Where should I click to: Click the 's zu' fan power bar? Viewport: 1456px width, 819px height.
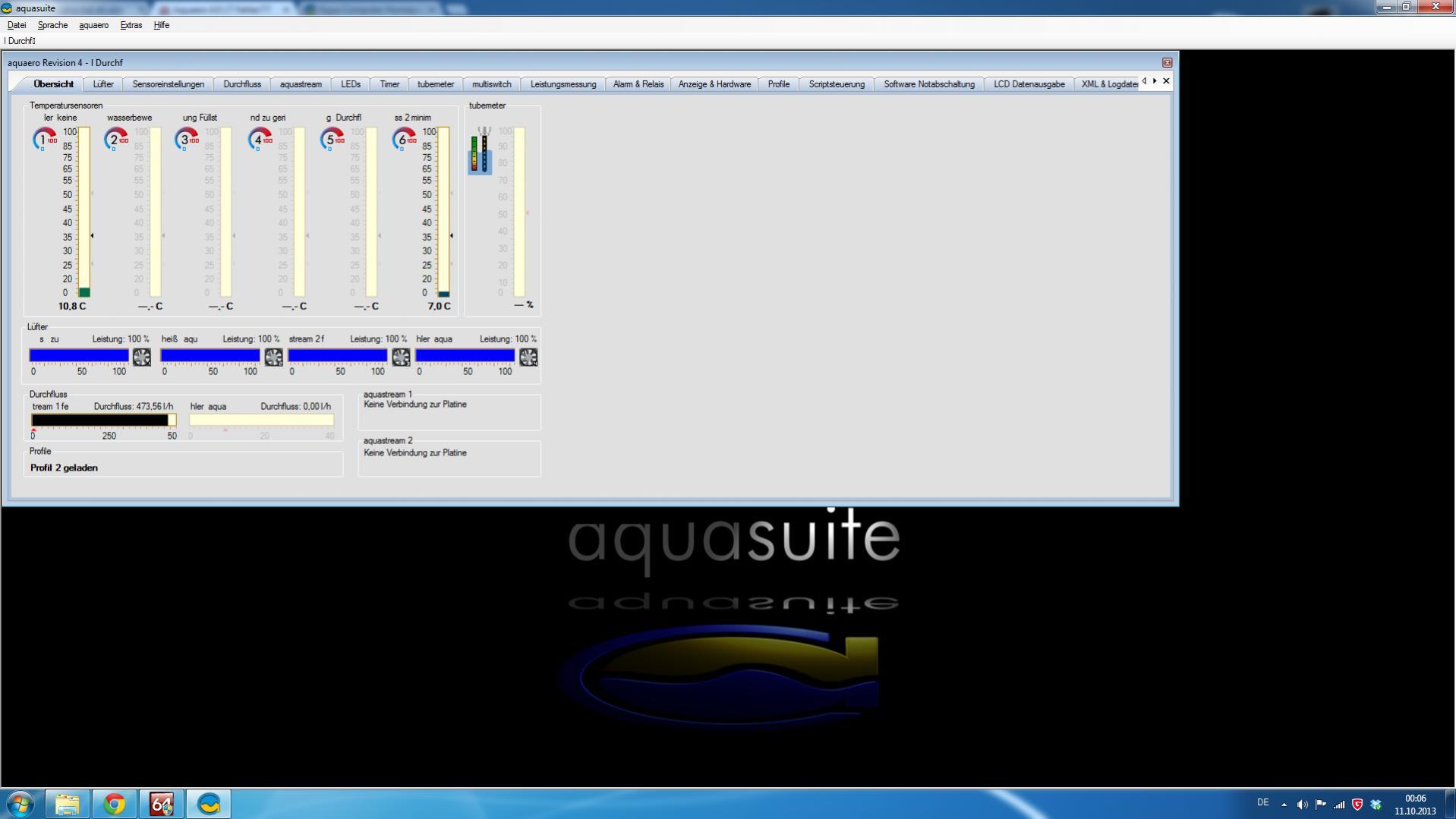(80, 355)
